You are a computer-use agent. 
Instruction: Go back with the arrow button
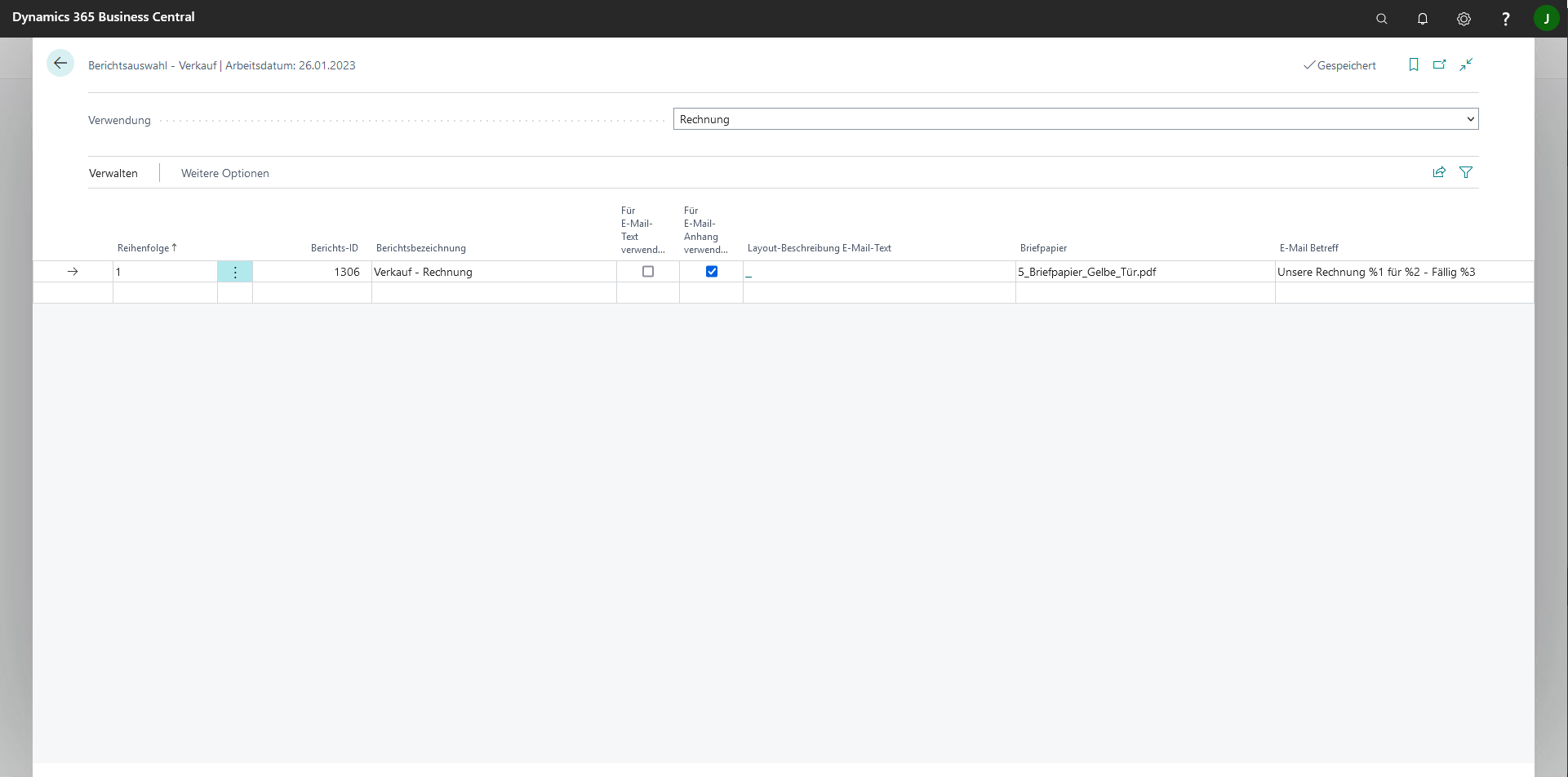60,63
